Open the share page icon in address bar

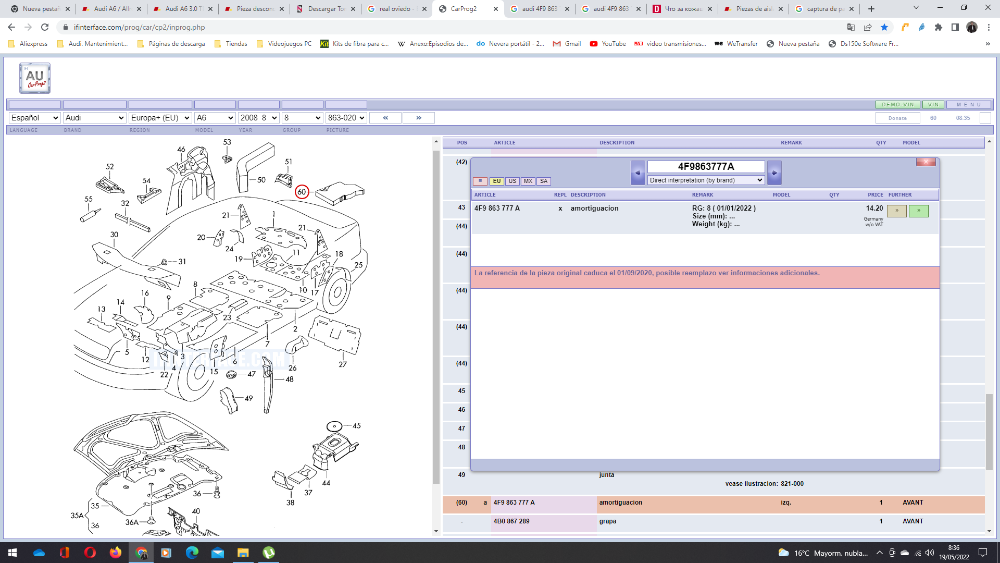point(867,27)
